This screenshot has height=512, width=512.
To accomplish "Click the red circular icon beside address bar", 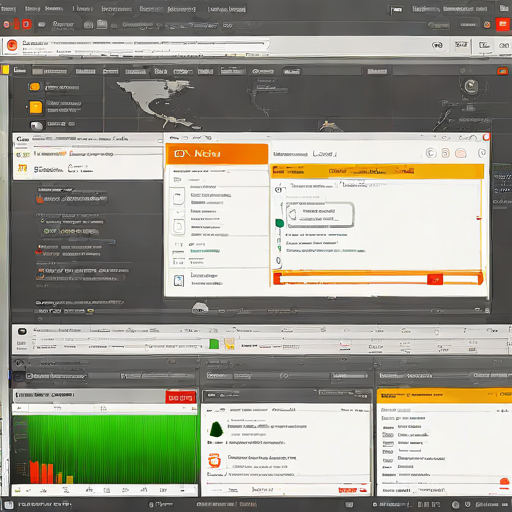I will [x=12, y=45].
